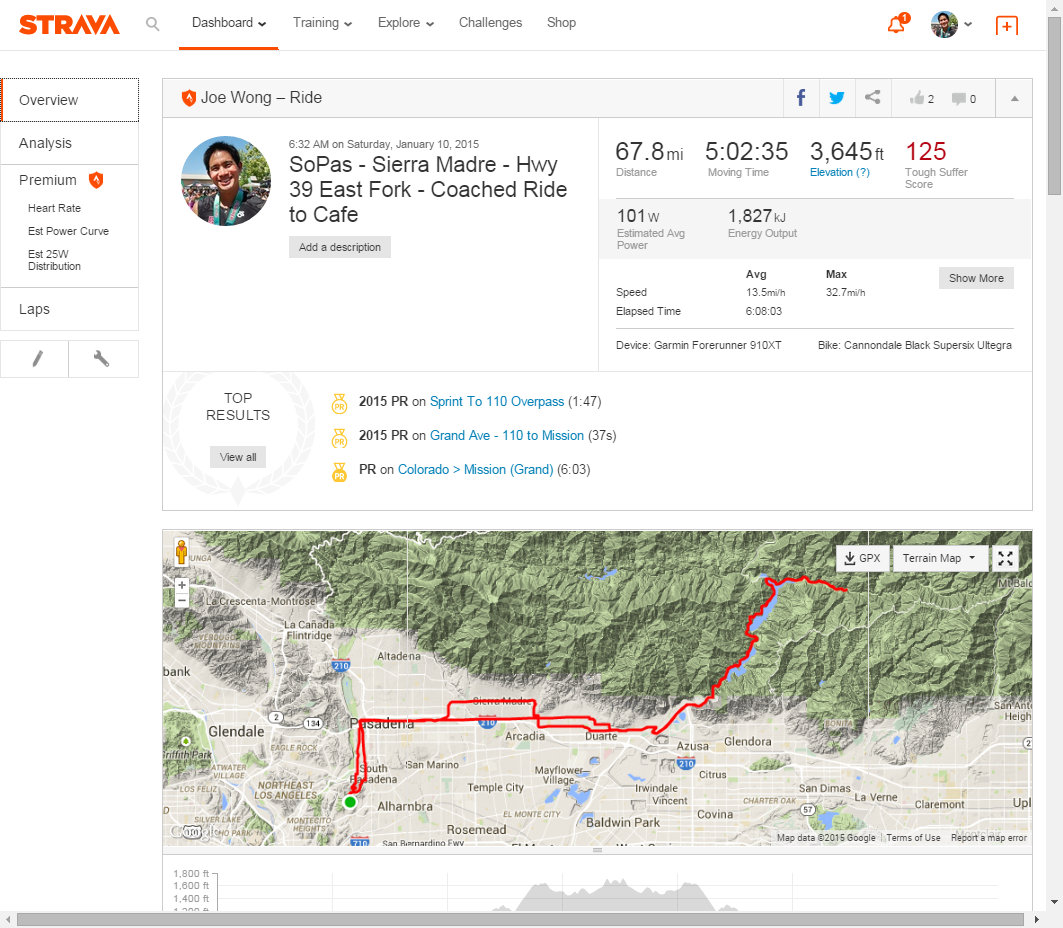Share ride on Twitter
1063x928 pixels.
837,98
